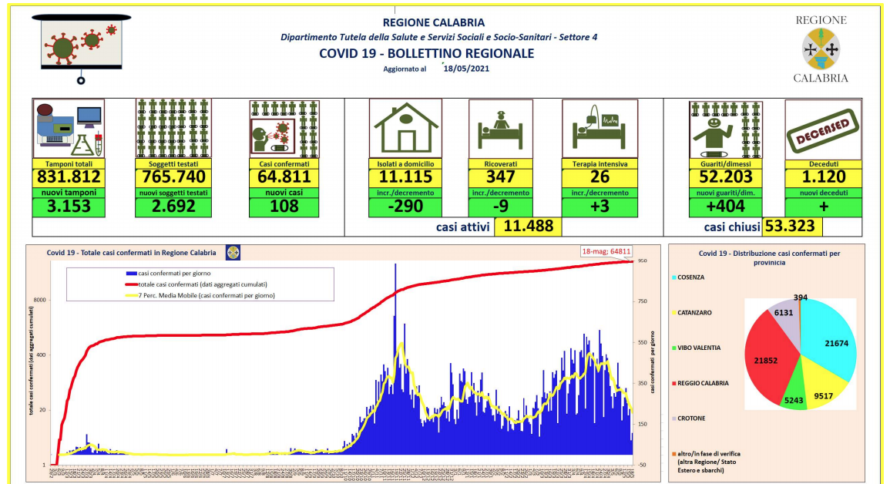This screenshot has height=484, width=890.
Task: Click the Casi confermati infection icon
Action: click(283, 128)
